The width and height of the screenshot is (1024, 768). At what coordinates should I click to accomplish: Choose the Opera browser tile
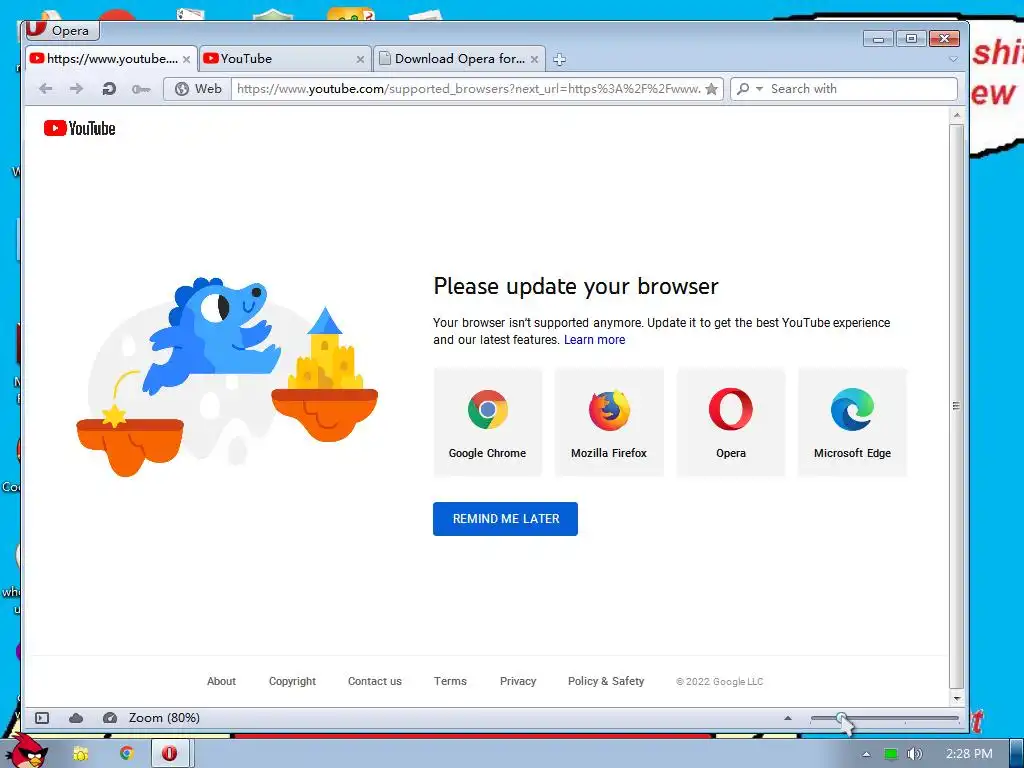click(x=731, y=422)
